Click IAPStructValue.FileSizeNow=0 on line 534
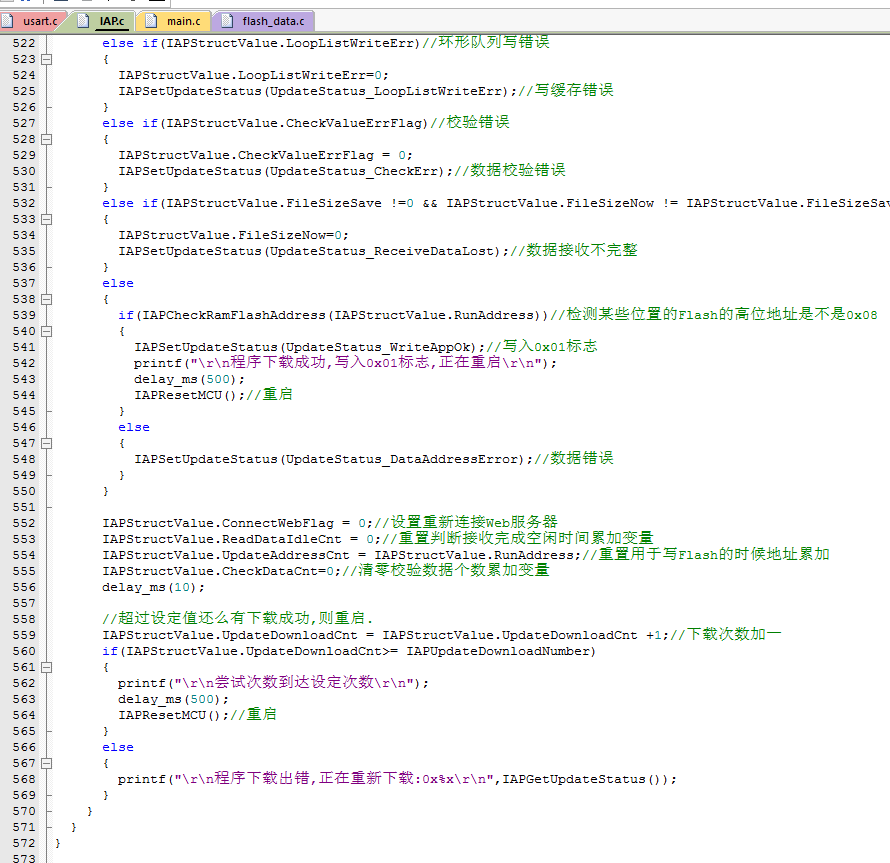This screenshot has height=863, width=890. (230, 235)
